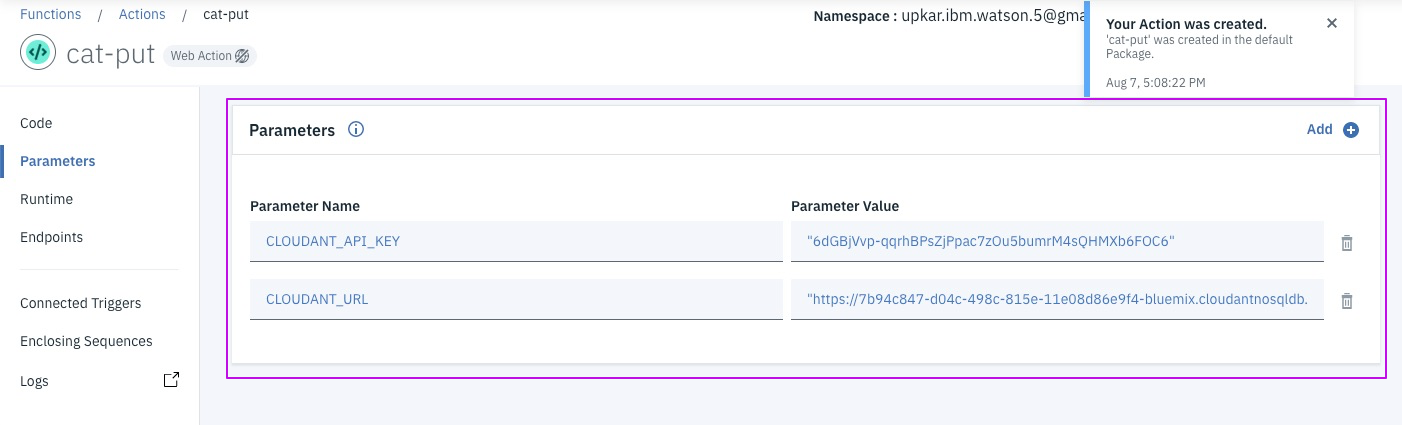The height and width of the screenshot is (425, 1402).
Task: Delete the CLOUDANT_API_KEY parameter with trash icon
Action: click(1347, 243)
